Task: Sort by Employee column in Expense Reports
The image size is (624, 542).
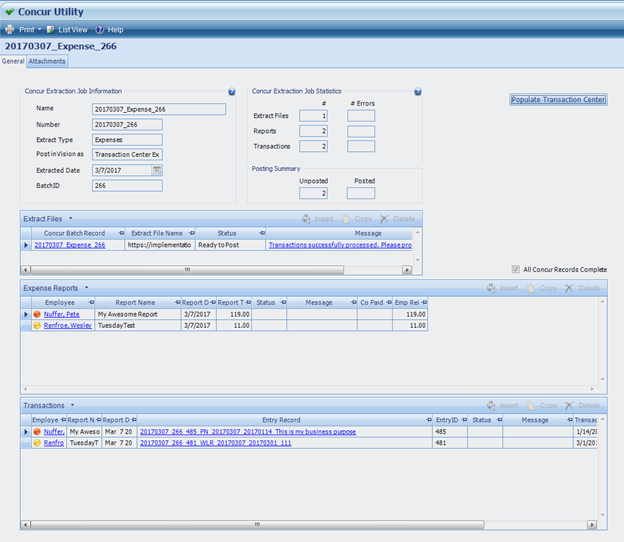Action: pyautogui.click(x=60, y=302)
